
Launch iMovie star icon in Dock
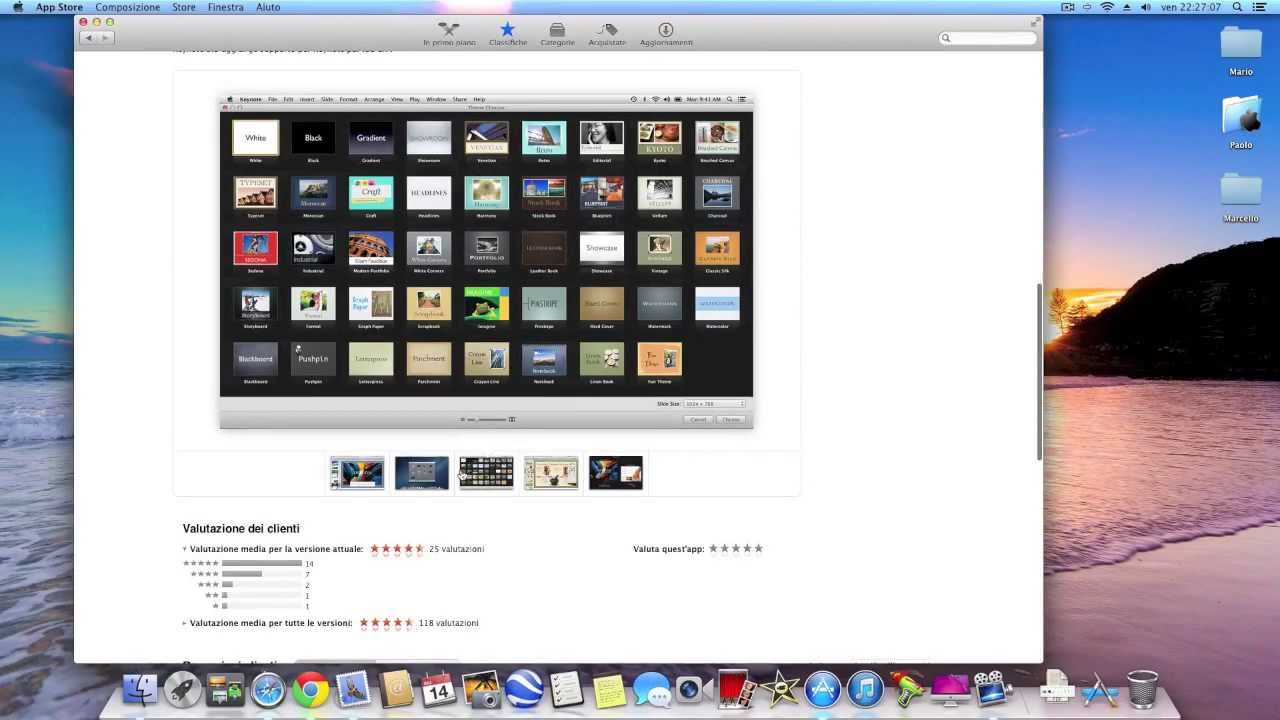780,690
